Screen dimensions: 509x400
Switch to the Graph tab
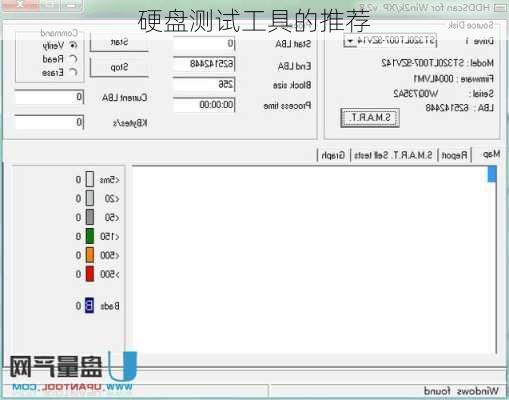[333, 155]
